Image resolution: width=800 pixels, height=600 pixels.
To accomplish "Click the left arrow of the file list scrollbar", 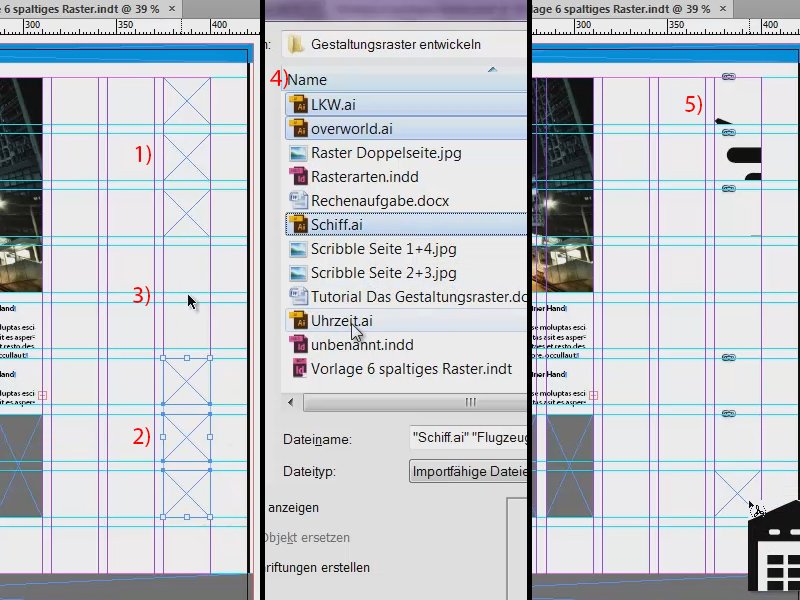I will (x=290, y=402).
